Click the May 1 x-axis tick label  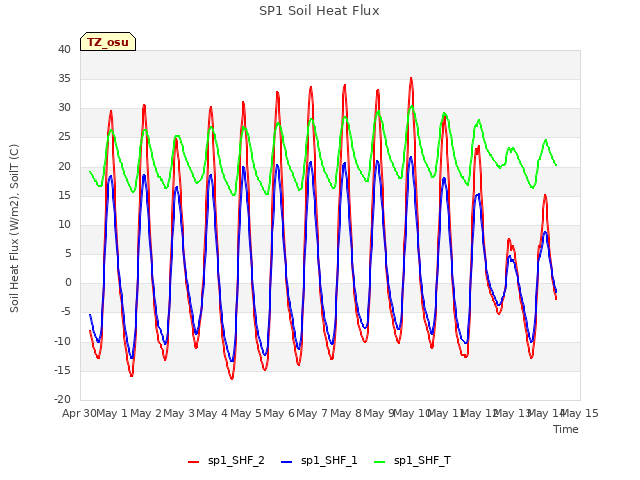coord(112,413)
